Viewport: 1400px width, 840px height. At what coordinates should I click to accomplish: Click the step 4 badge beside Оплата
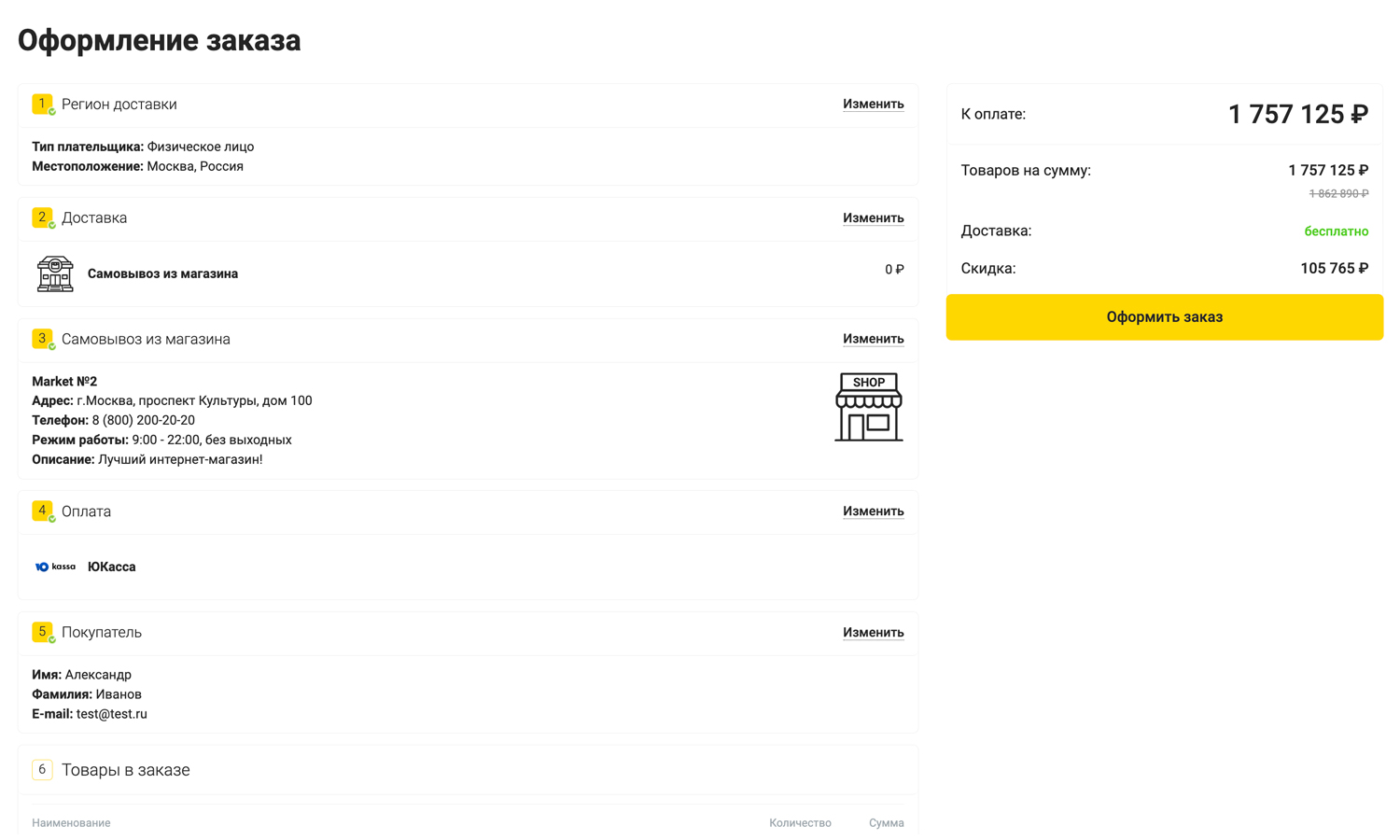click(42, 511)
